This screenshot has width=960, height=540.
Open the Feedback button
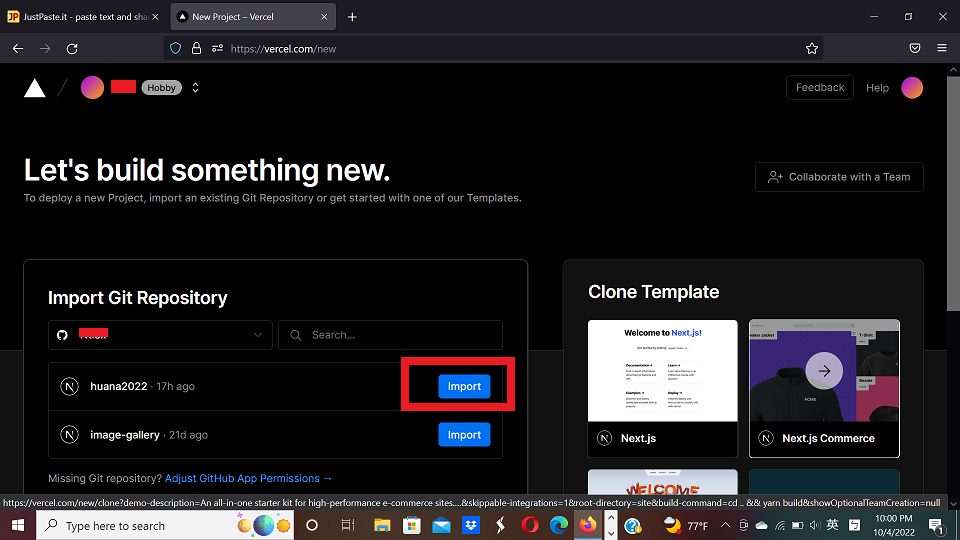tap(820, 88)
